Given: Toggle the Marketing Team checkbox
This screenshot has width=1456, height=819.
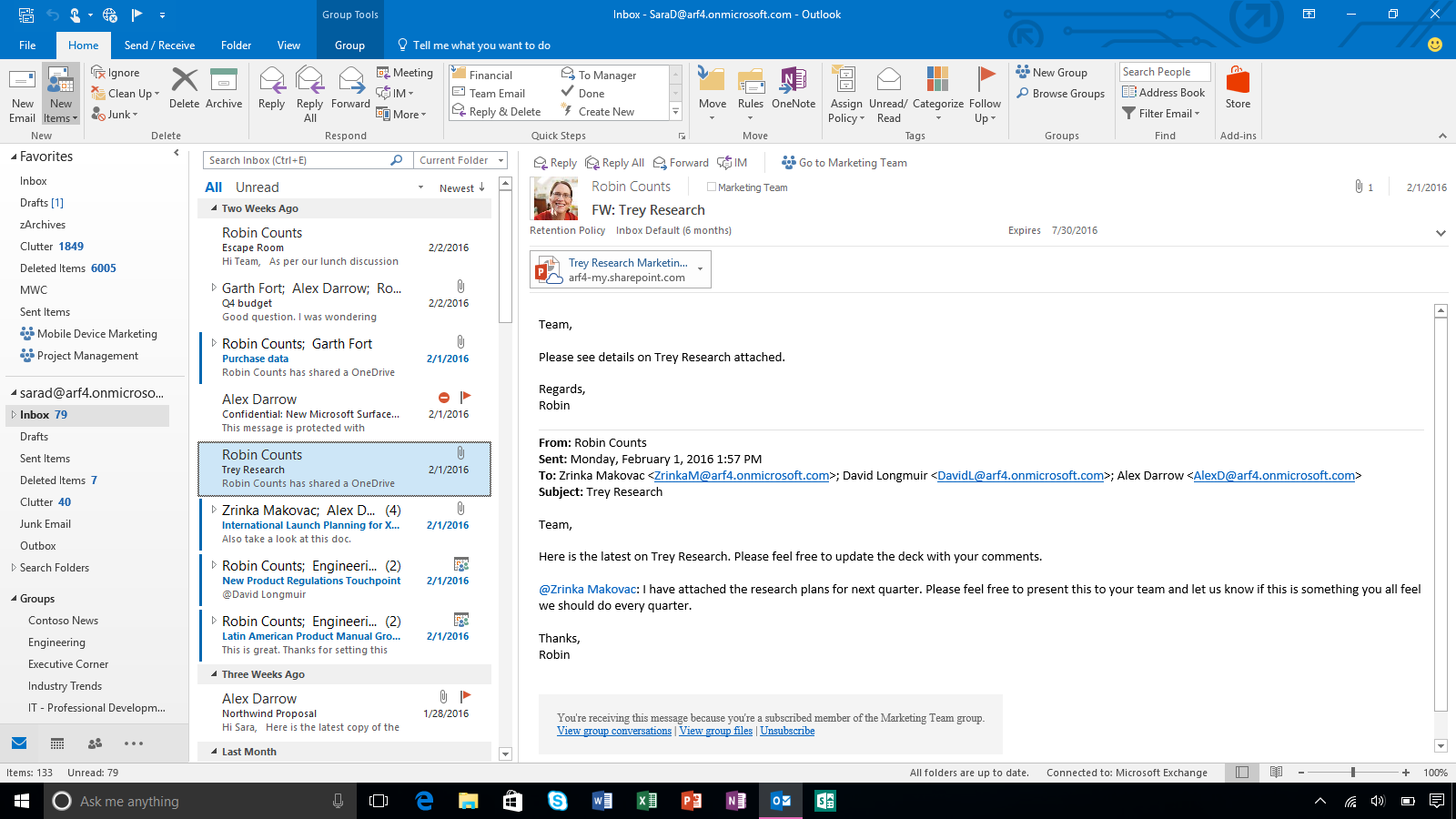Looking at the screenshot, I should tap(712, 187).
